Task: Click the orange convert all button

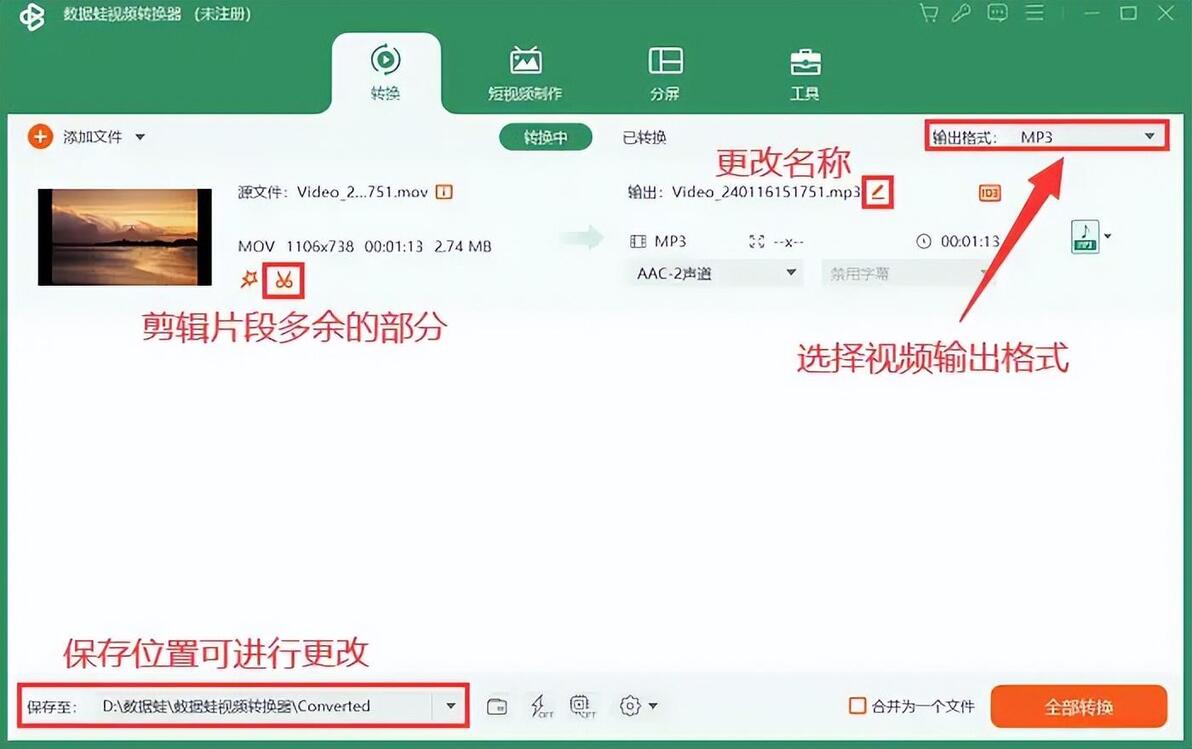Action: click(1078, 706)
